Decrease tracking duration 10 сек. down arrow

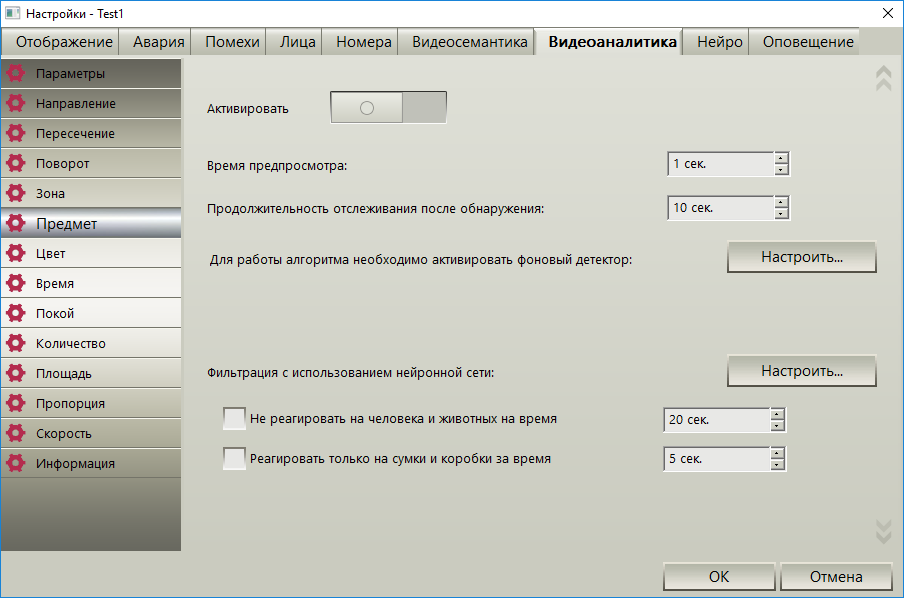click(x=781, y=213)
